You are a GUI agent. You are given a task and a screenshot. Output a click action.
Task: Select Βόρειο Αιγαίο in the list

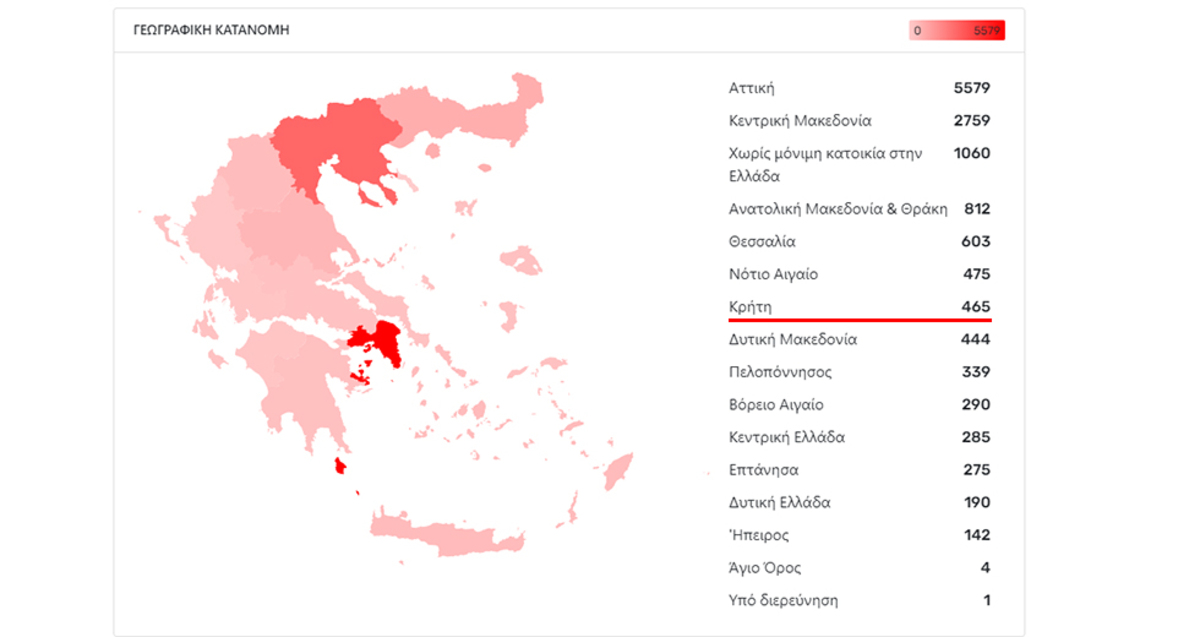coord(859,405)
